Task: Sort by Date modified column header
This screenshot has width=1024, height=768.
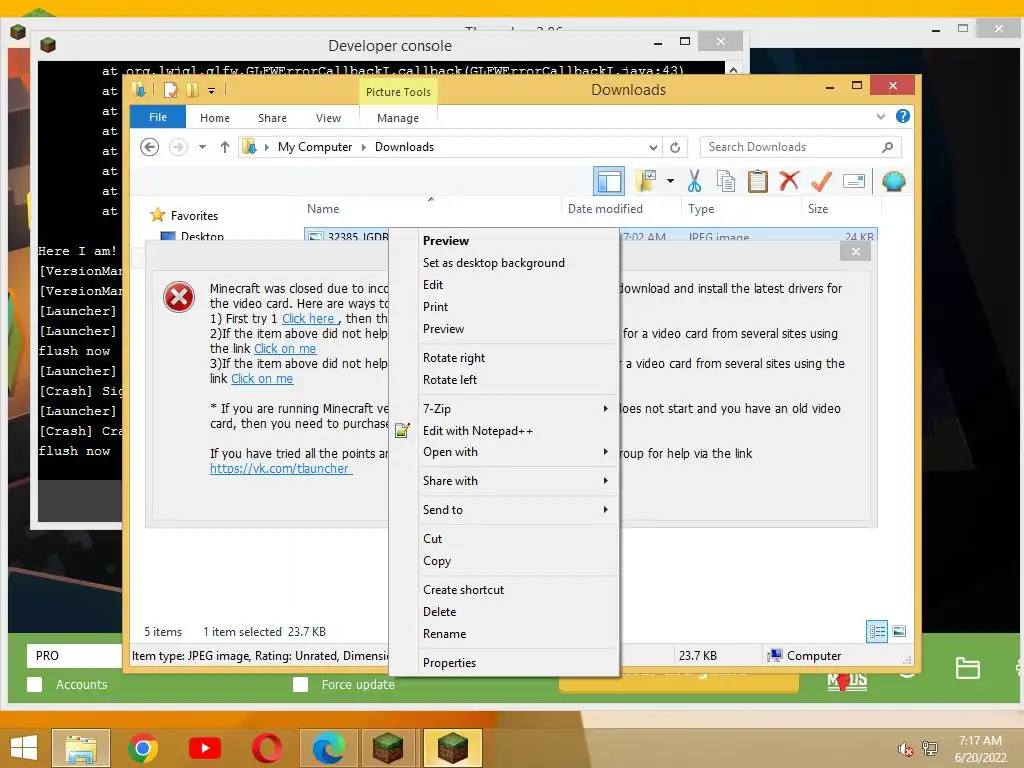Action: [x=605, y=208]
